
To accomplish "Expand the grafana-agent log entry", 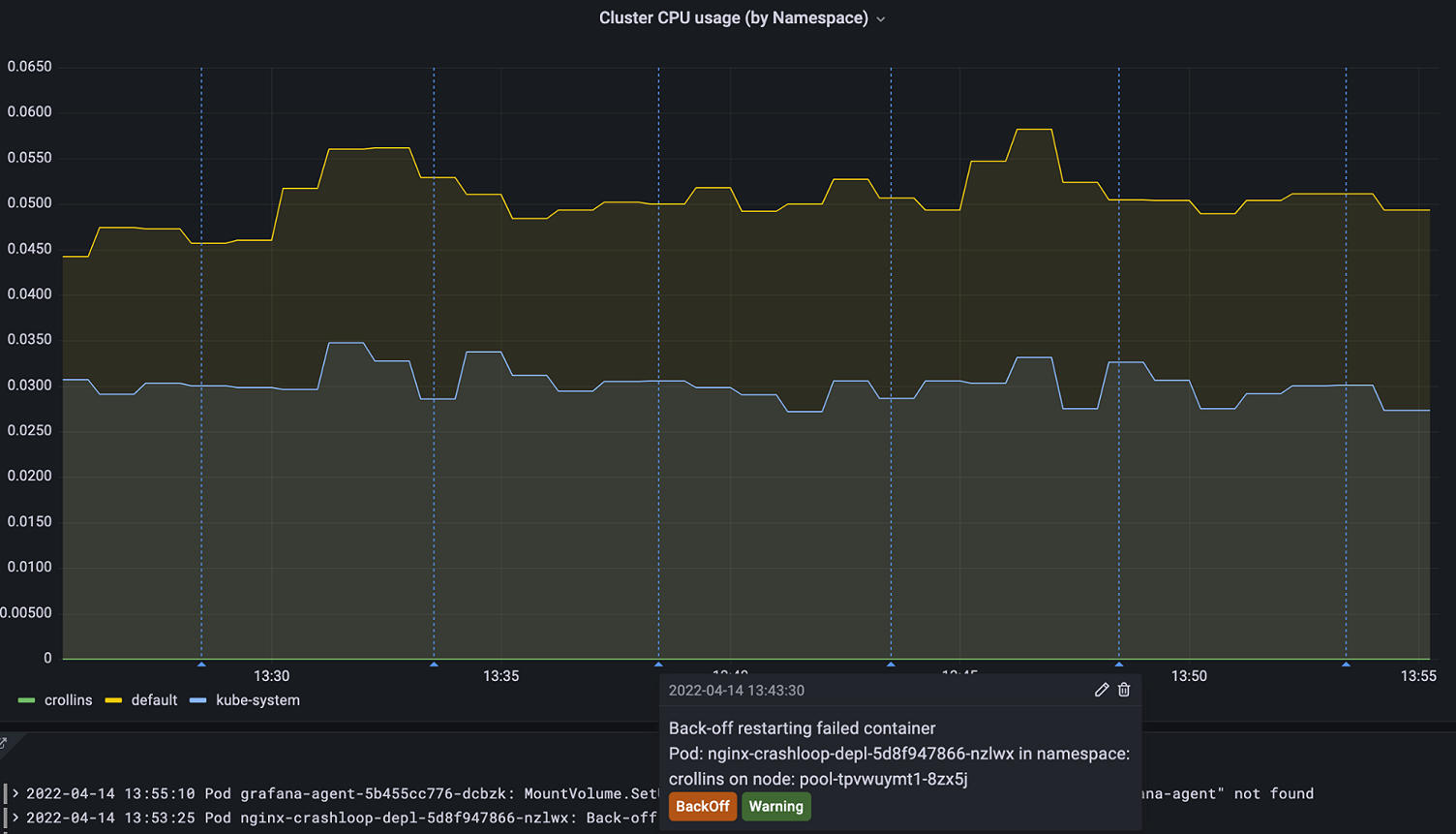I will [17, 792].
